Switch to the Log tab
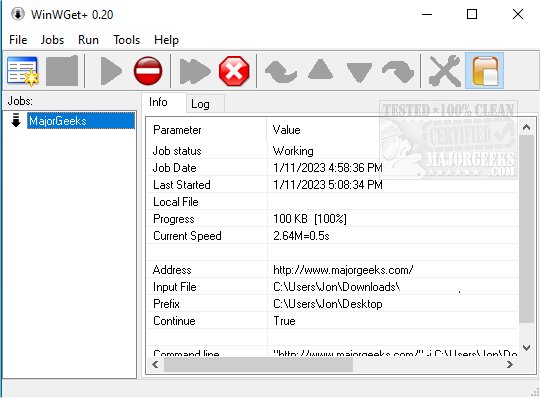540x398 pixels. [205, 104]
